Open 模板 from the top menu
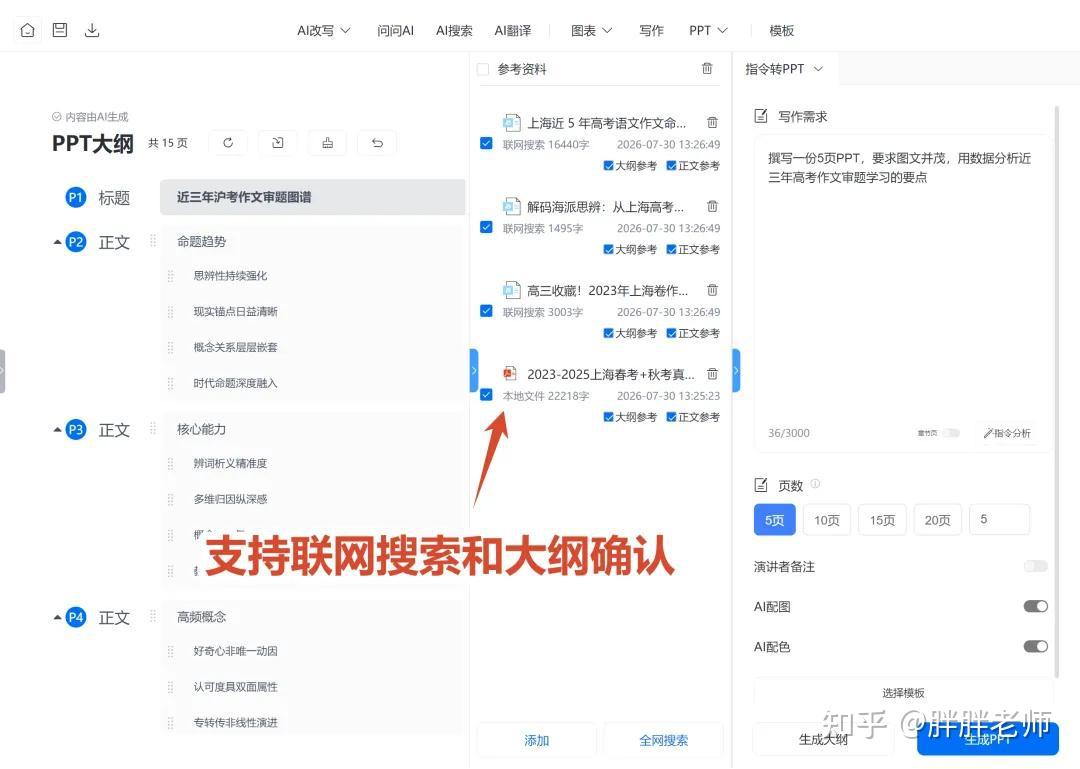1080x769 pixels. click(x=782, y=30)
